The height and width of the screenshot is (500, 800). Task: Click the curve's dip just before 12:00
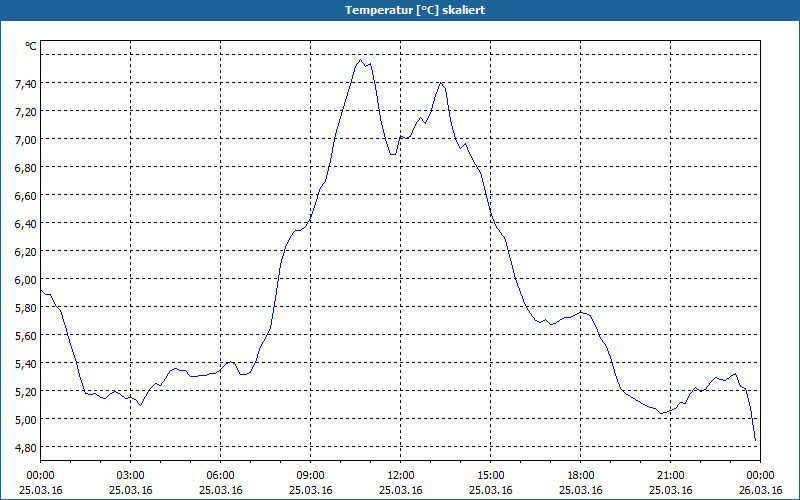[393, 154]
